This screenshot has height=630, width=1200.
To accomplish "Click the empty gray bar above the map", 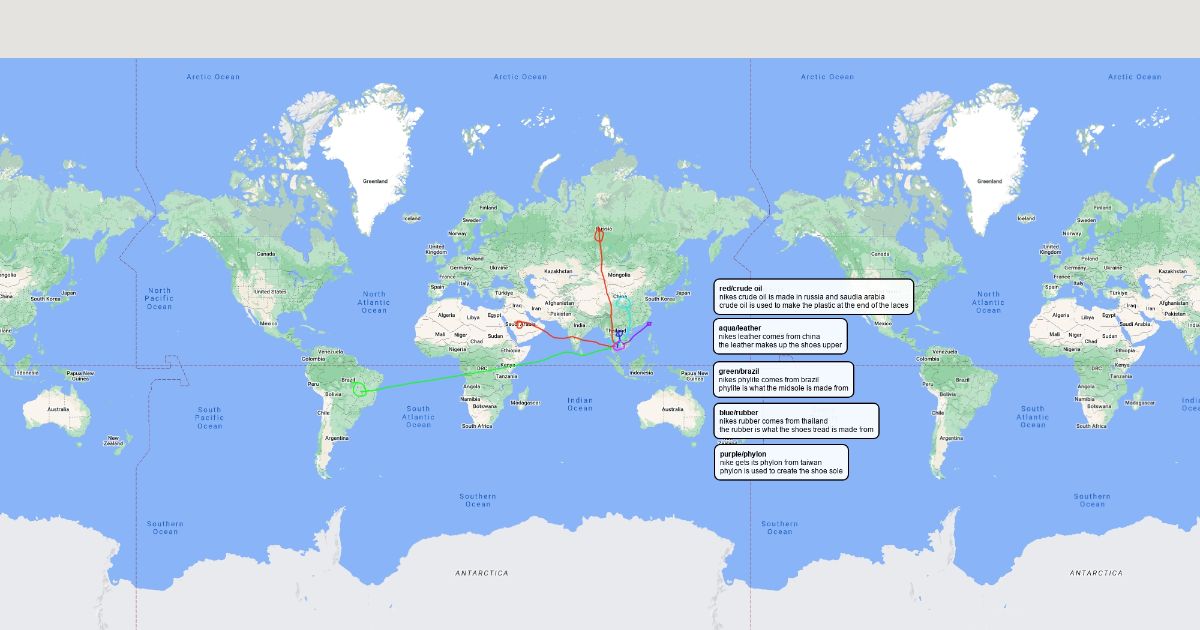I will point(600,28).
